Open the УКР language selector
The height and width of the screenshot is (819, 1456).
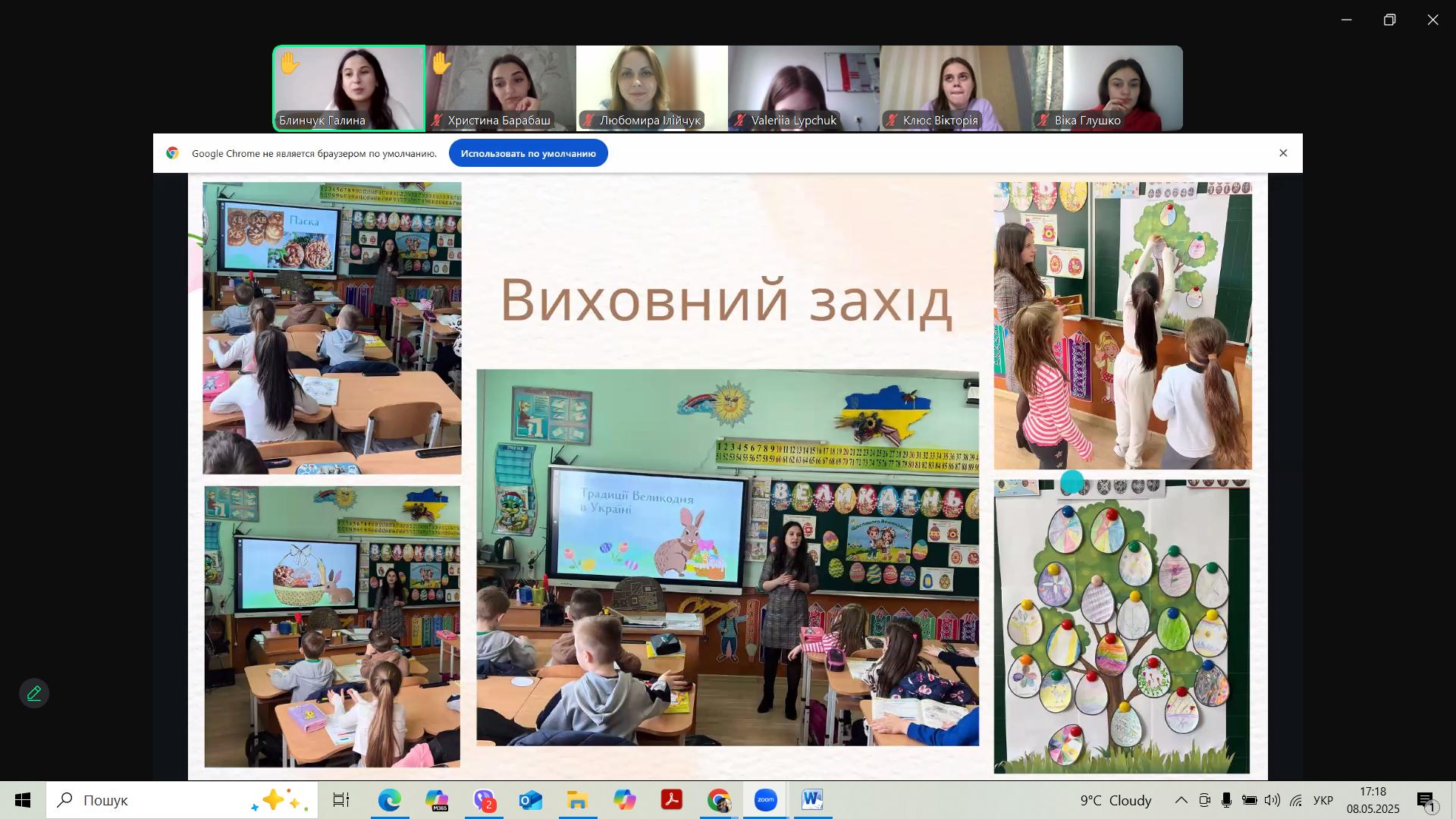click(1322, 800)
